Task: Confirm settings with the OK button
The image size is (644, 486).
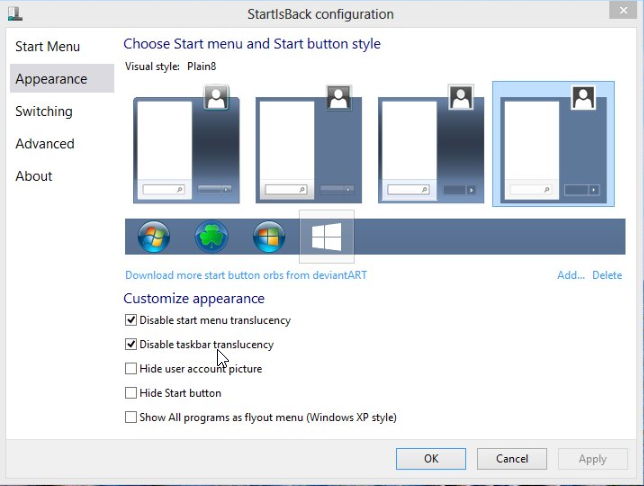Action: [431, 458]
